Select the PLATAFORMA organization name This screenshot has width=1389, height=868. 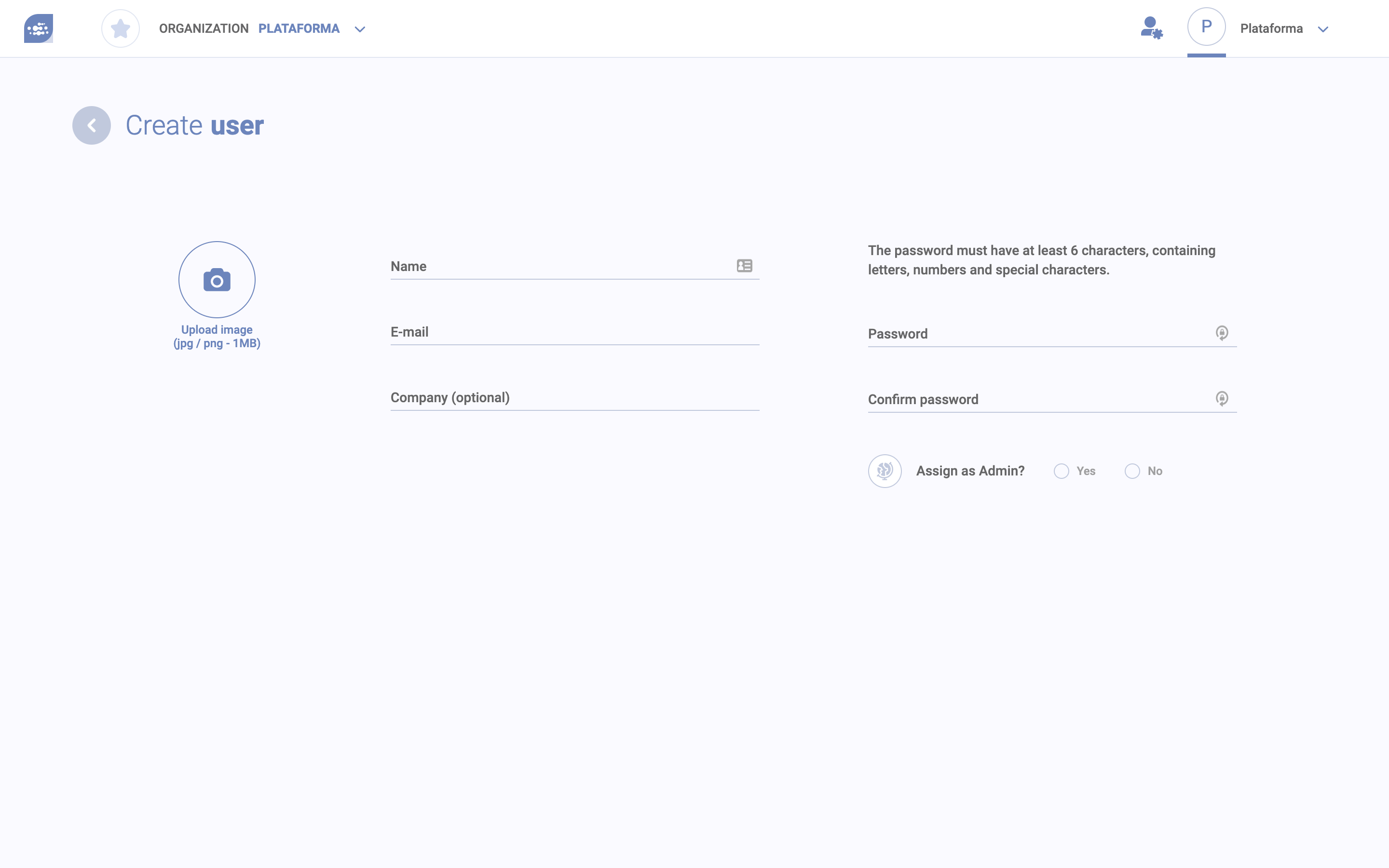pos(299,28)
